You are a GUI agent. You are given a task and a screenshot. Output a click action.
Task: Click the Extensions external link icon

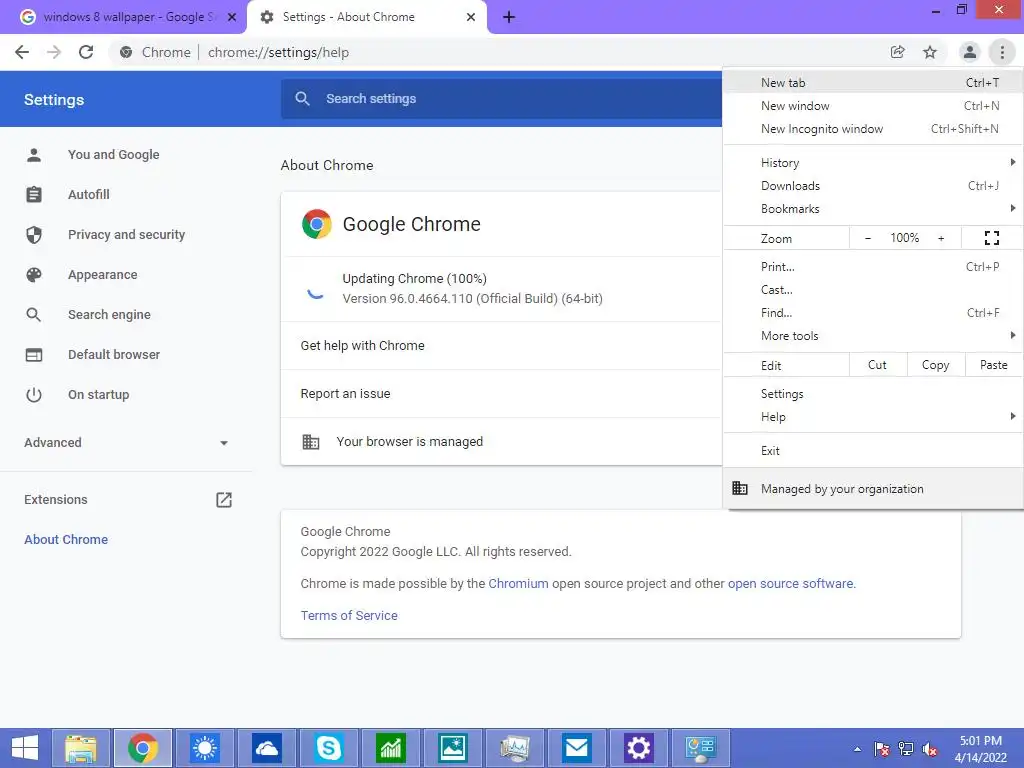click(x=224, y=500)
